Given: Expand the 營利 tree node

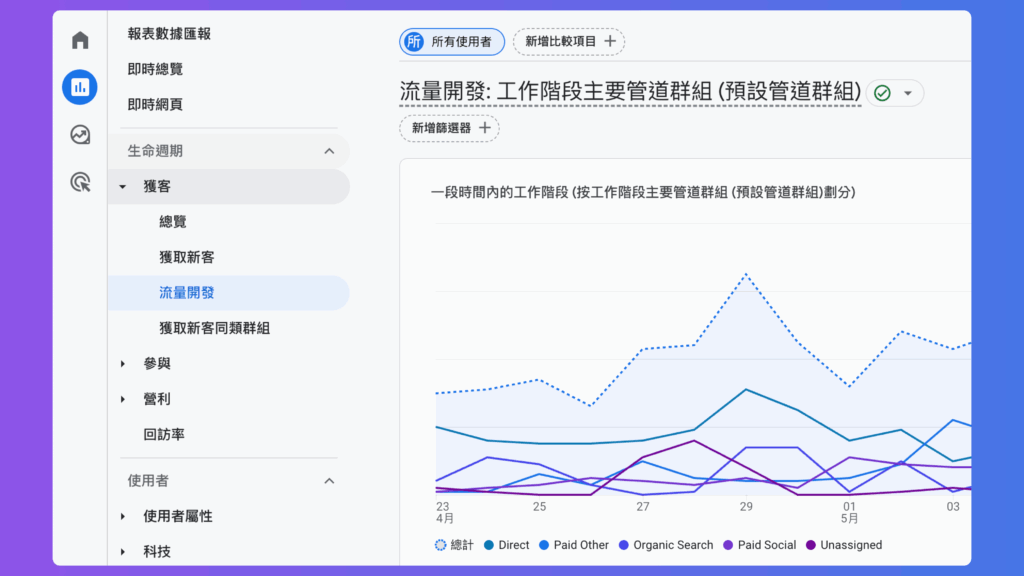Looking at the screenshot, I should point(123,399).
